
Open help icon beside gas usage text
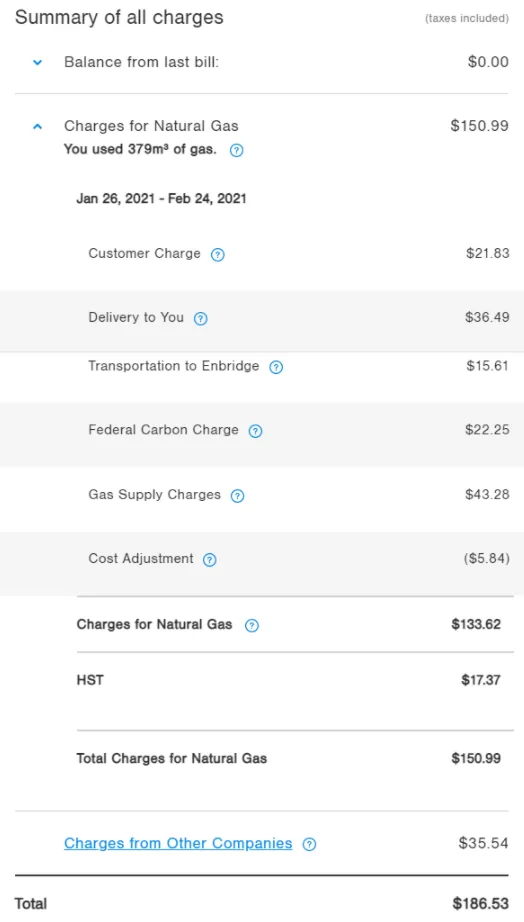[x=236, y=151]
